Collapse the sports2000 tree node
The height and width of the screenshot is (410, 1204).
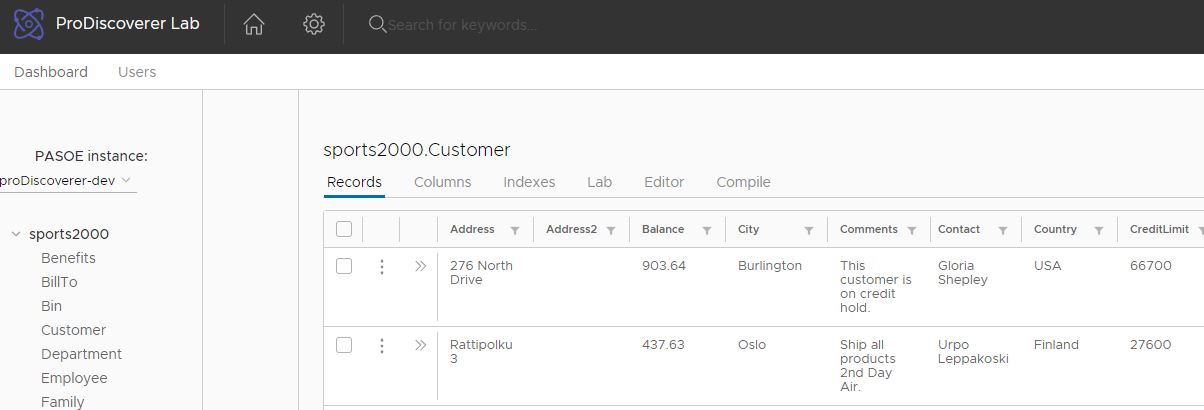(x=16, y=234)
